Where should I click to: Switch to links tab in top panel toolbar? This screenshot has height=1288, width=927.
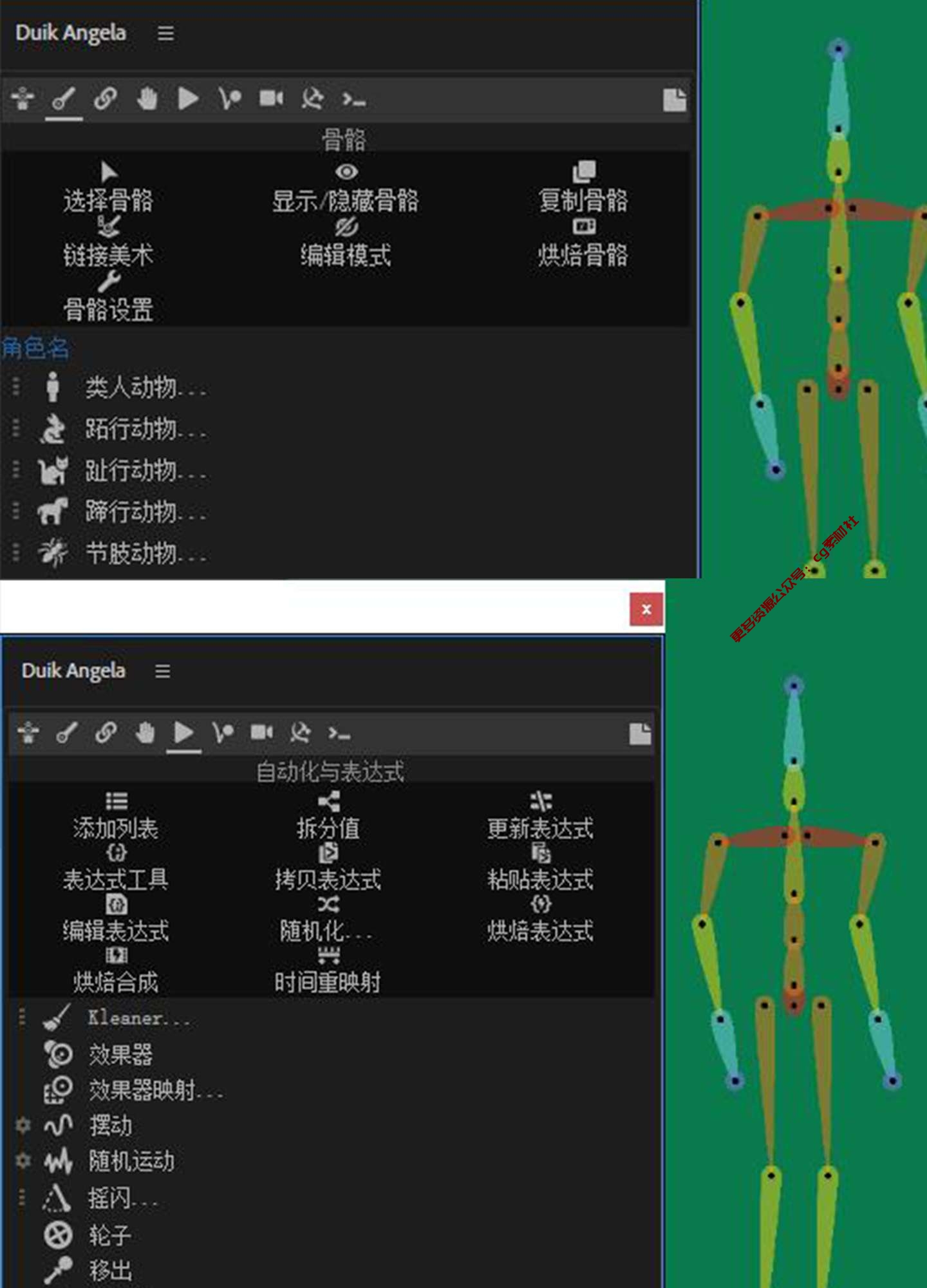[105, 99]
